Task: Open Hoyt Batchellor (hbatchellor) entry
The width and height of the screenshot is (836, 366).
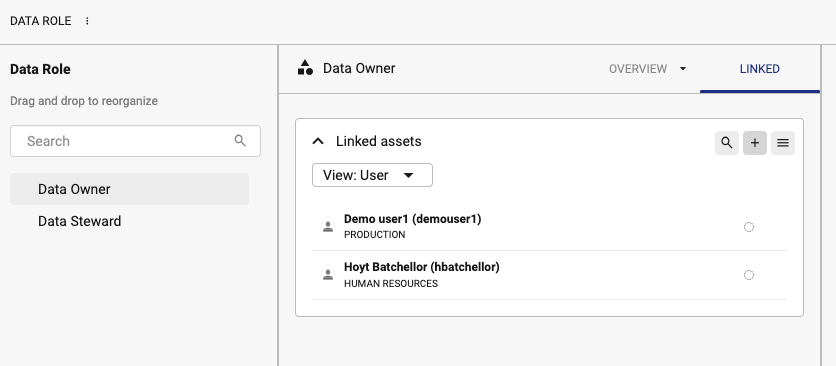Action: (422, 267)
